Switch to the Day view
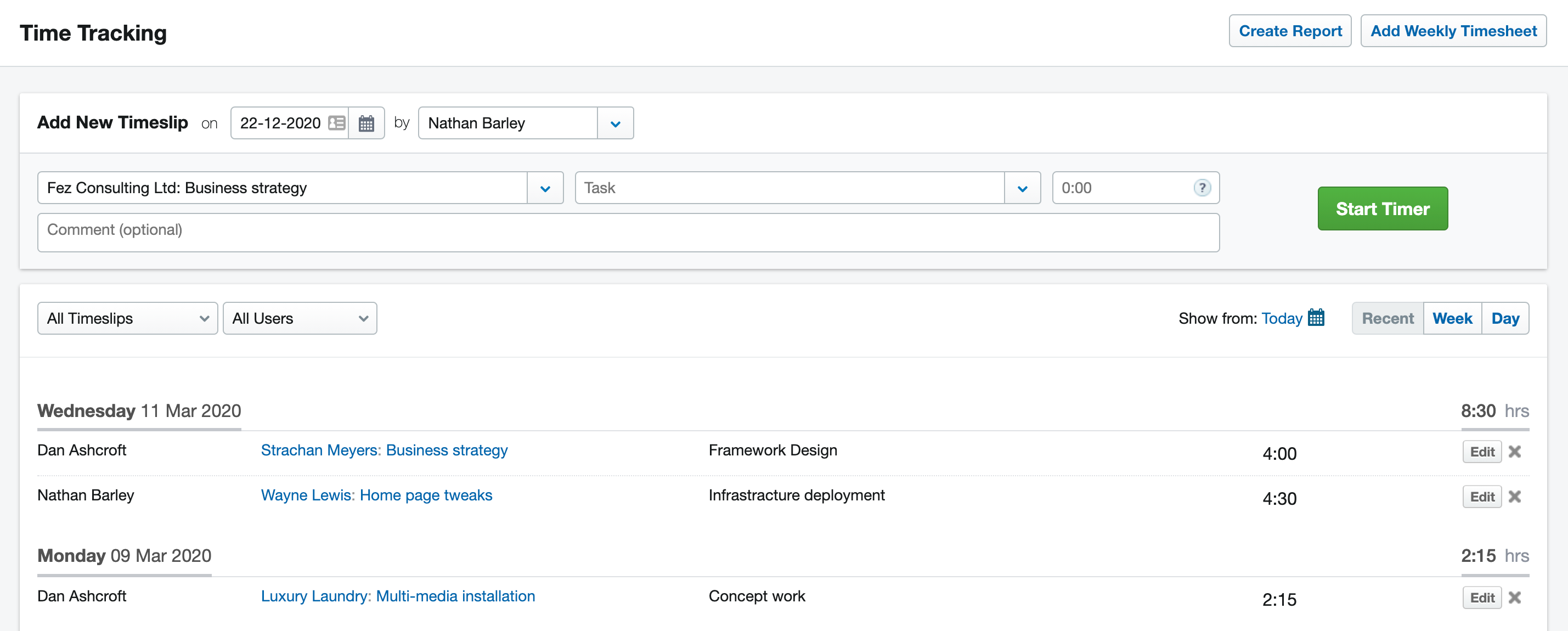The width and height of the screenshot is (1568, 631). (x=1505, y=318)
